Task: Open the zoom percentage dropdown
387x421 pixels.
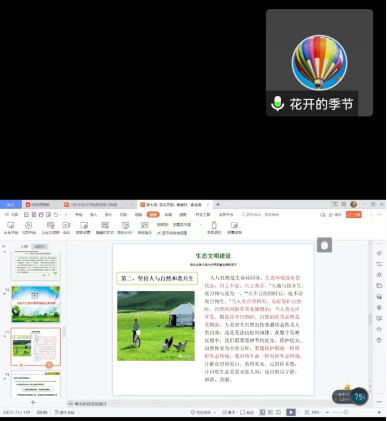Action: (315, 412)
